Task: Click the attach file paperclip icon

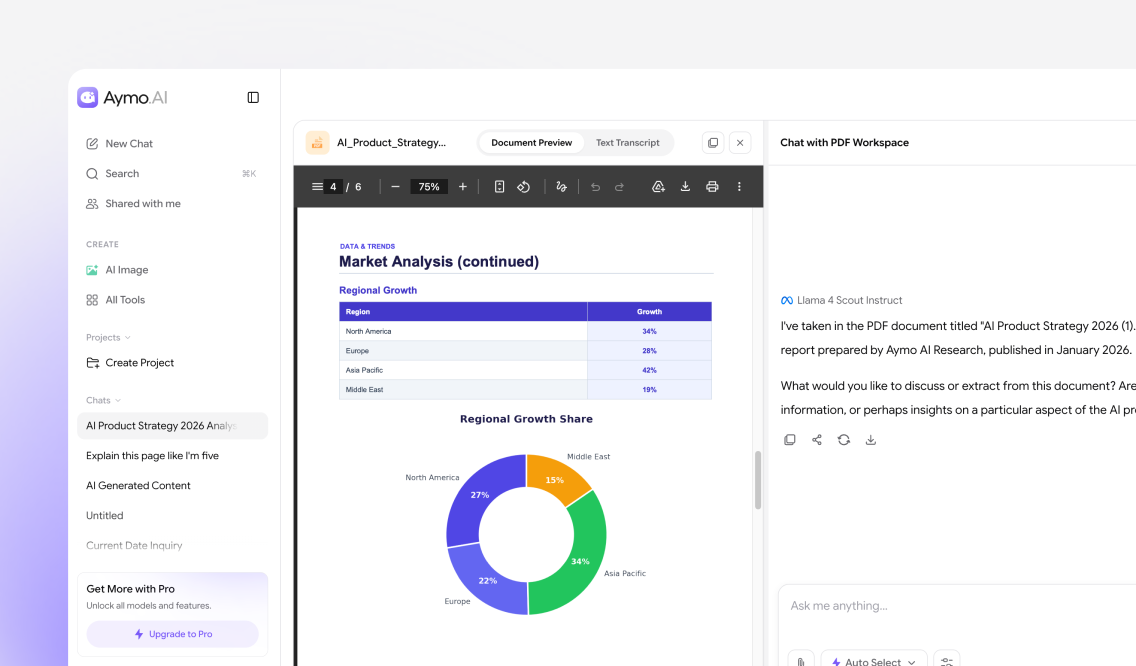Action: point(801,661)
